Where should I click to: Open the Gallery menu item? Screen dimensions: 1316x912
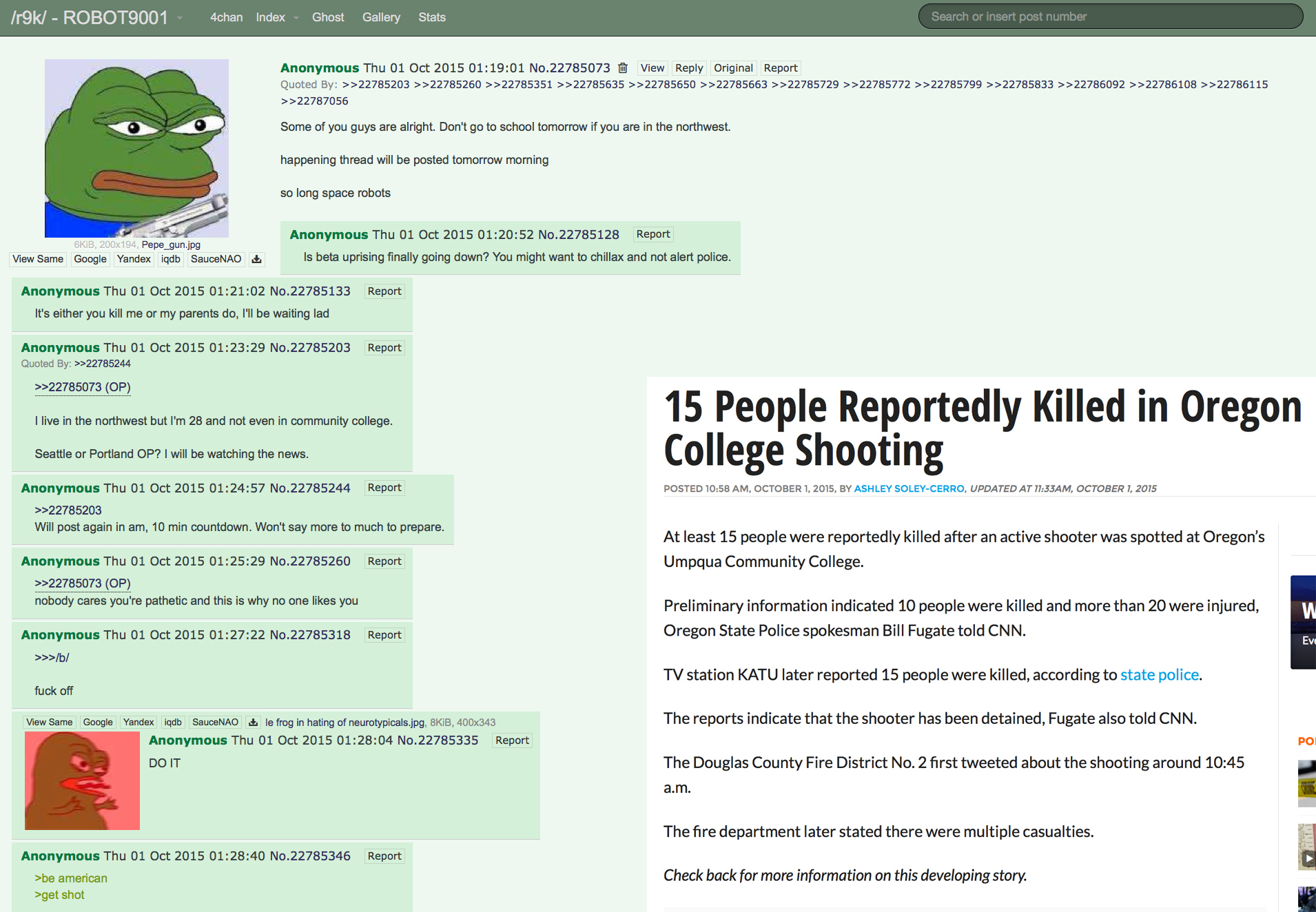381,17
